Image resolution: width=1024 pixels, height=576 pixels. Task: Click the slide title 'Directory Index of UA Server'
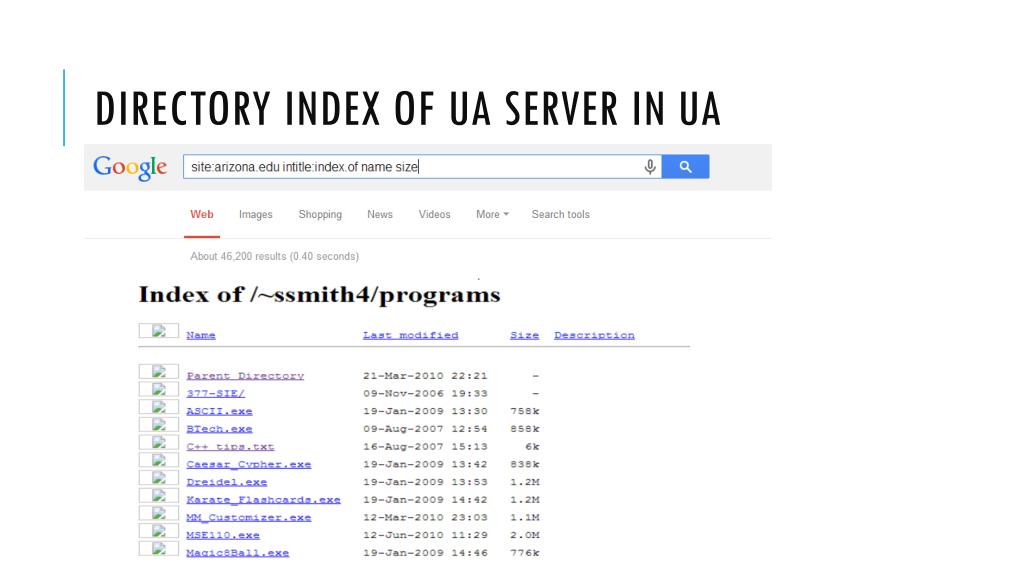(408, 108)
